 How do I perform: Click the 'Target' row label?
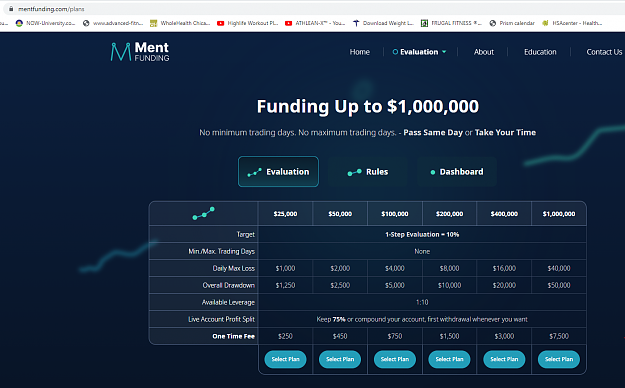[246, 234]
